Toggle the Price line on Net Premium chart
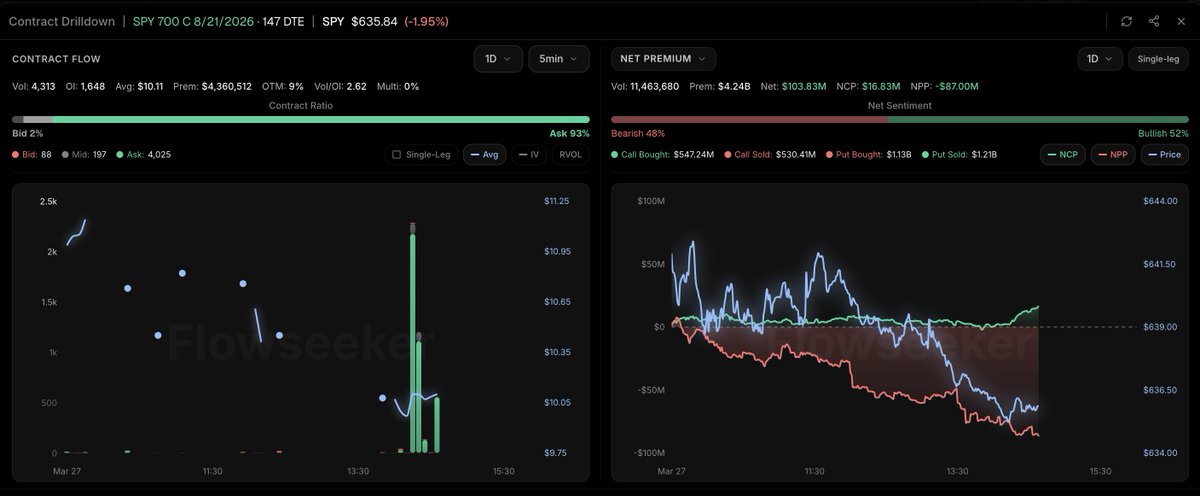Viewport: 1200px width, 496px height. coord(1167,155)
